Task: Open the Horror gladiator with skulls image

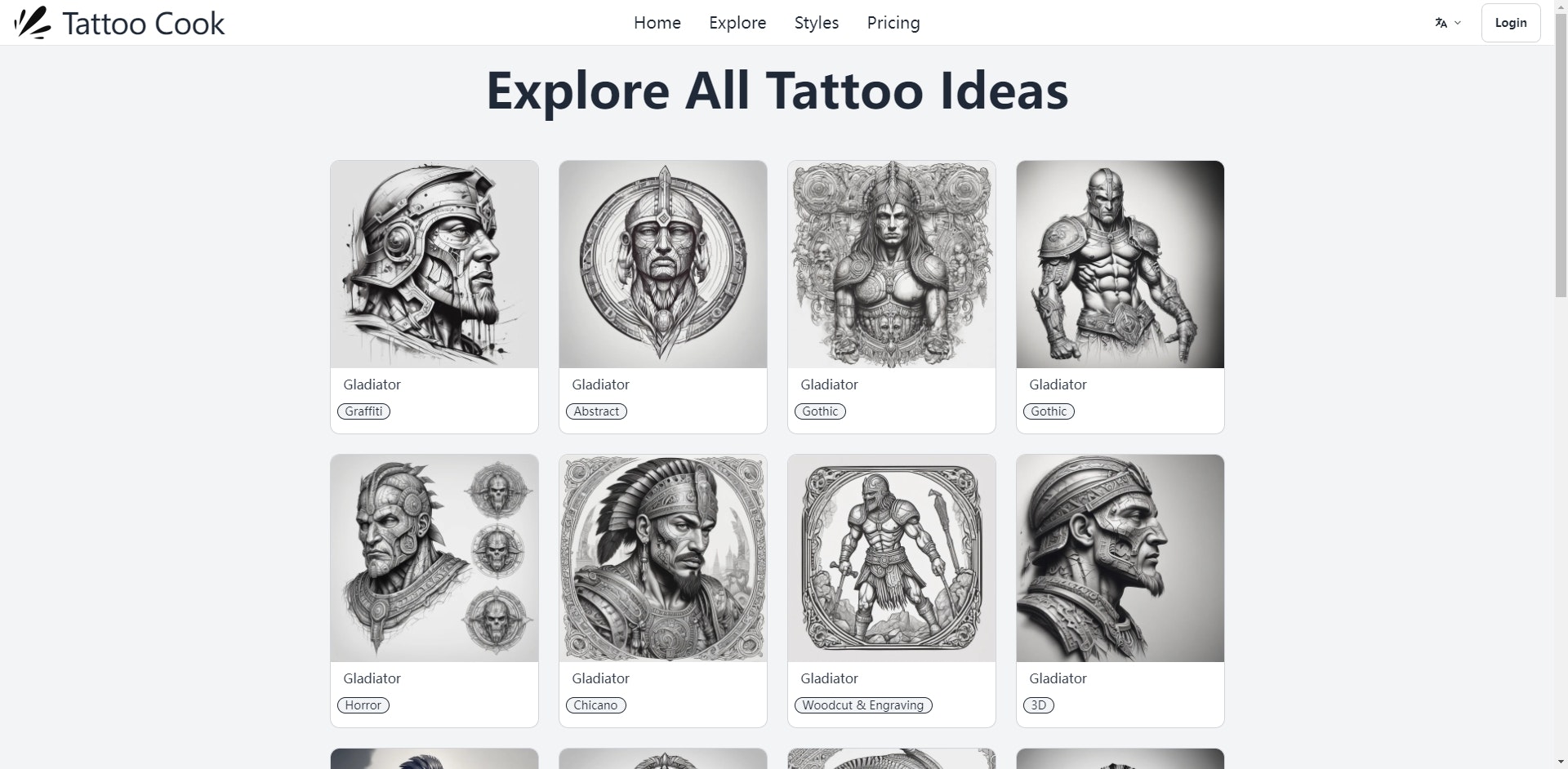Action: 434,558
